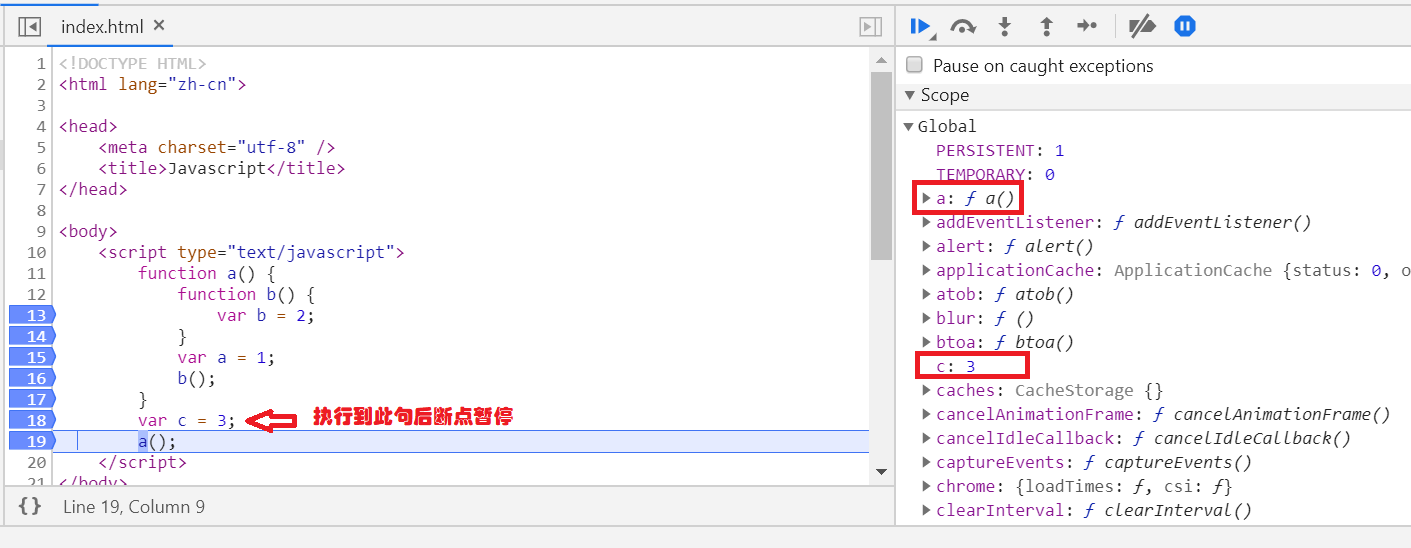Expand the a: f a() entry
Image resolution: width=1411 pixels, height=548 pixels.
coord(927,198)
